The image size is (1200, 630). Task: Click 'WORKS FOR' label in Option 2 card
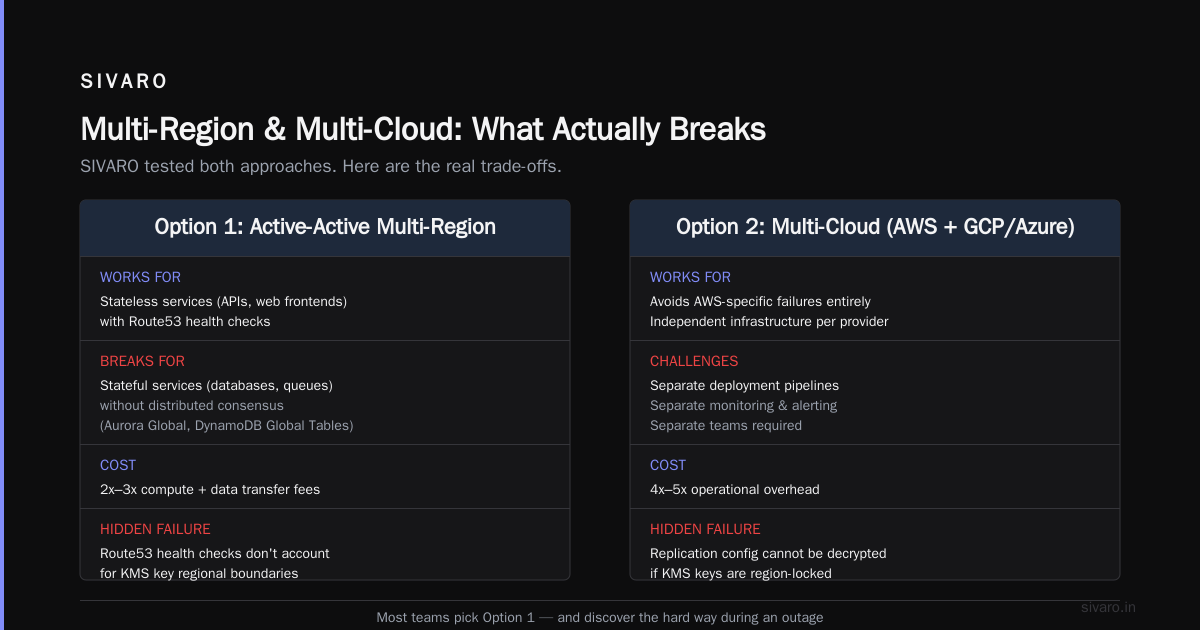[x=690, y=277]
